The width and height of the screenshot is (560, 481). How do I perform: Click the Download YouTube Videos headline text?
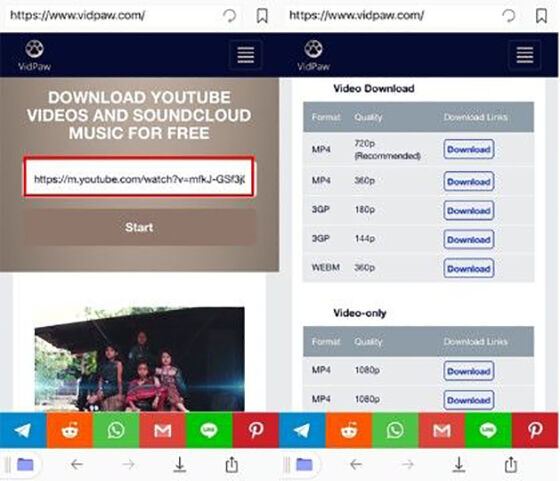(139, 115)
